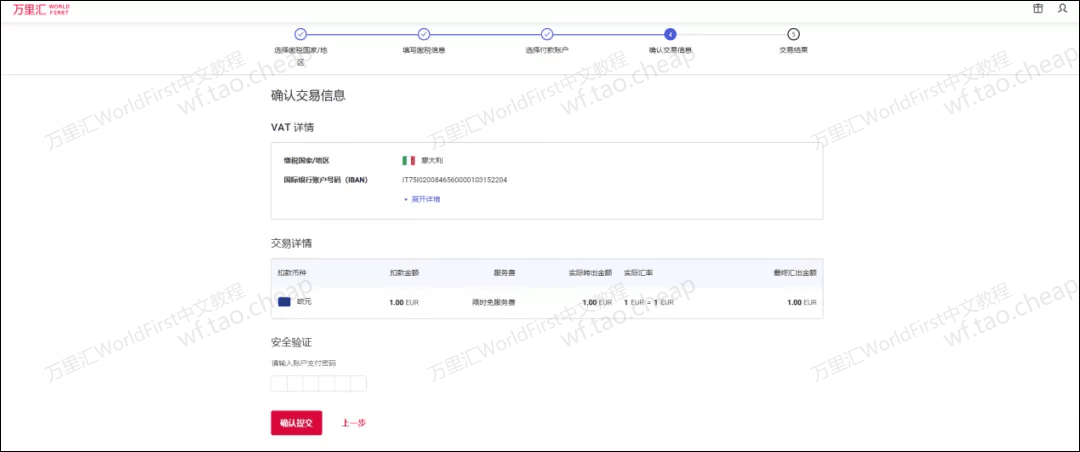The image size is (1080, 452).
Task: Click 扣款币种 column header
Action: [291, 273]
